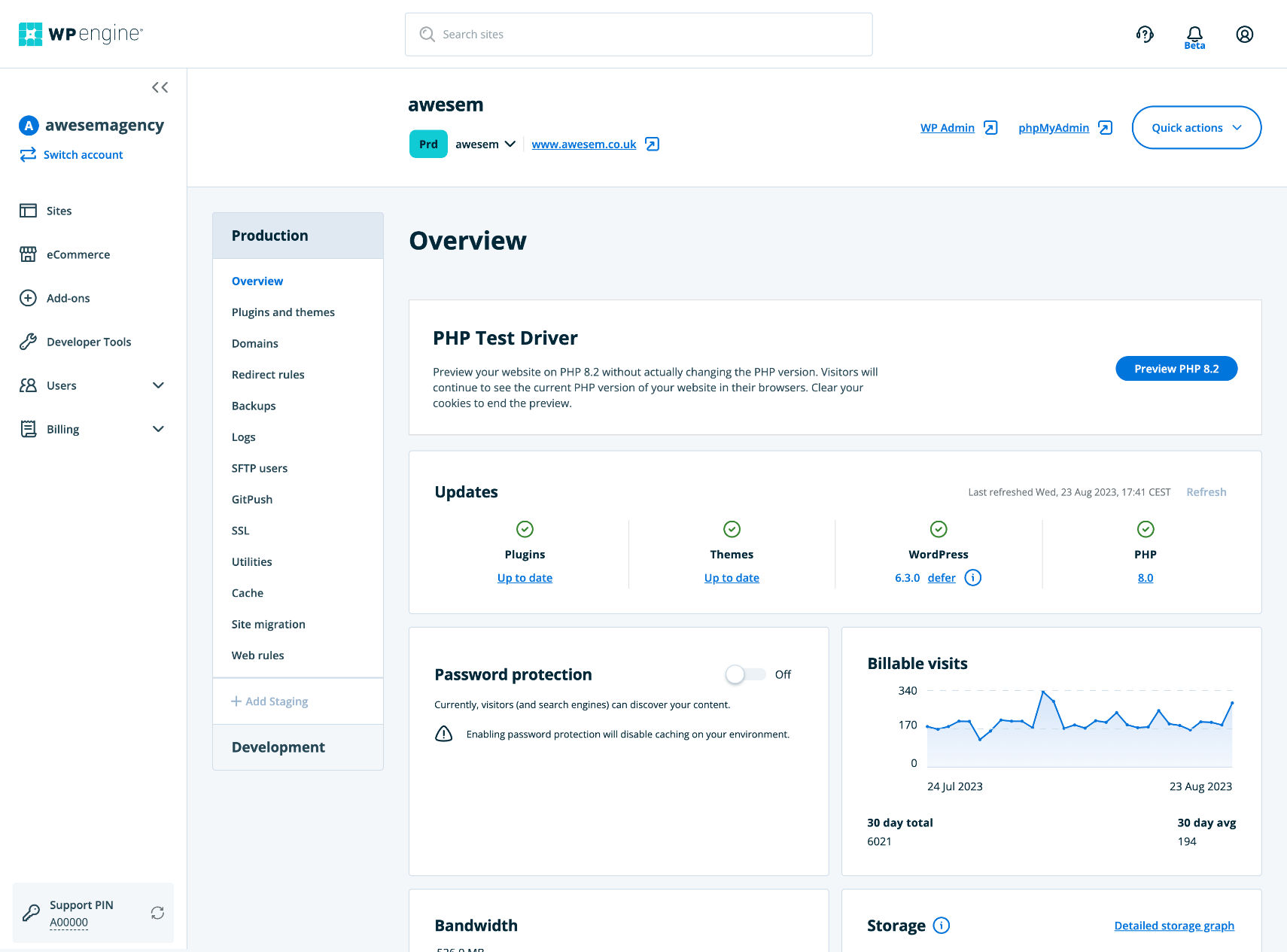Open Logs menu item
The image size is (1287, 952).
point(243,437)
